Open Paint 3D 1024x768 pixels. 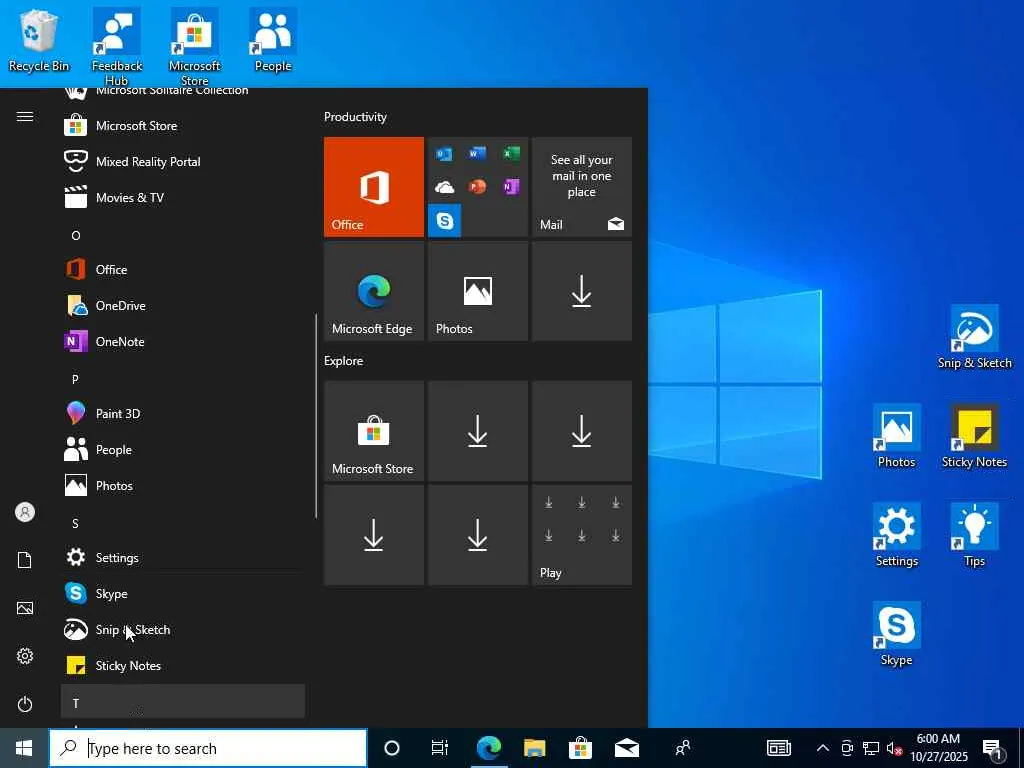click(x=183, y=413)
